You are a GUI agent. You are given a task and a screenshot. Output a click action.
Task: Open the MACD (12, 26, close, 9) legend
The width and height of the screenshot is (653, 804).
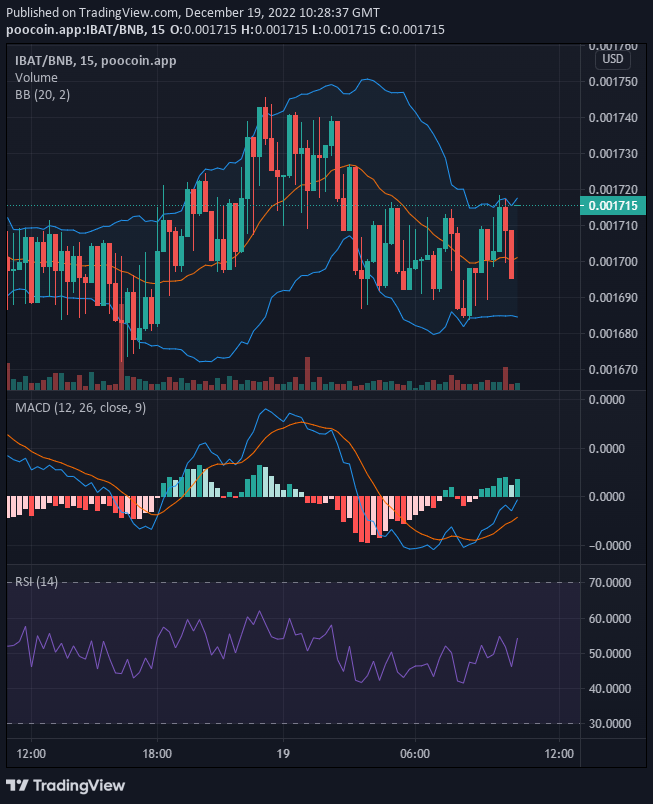80,408
